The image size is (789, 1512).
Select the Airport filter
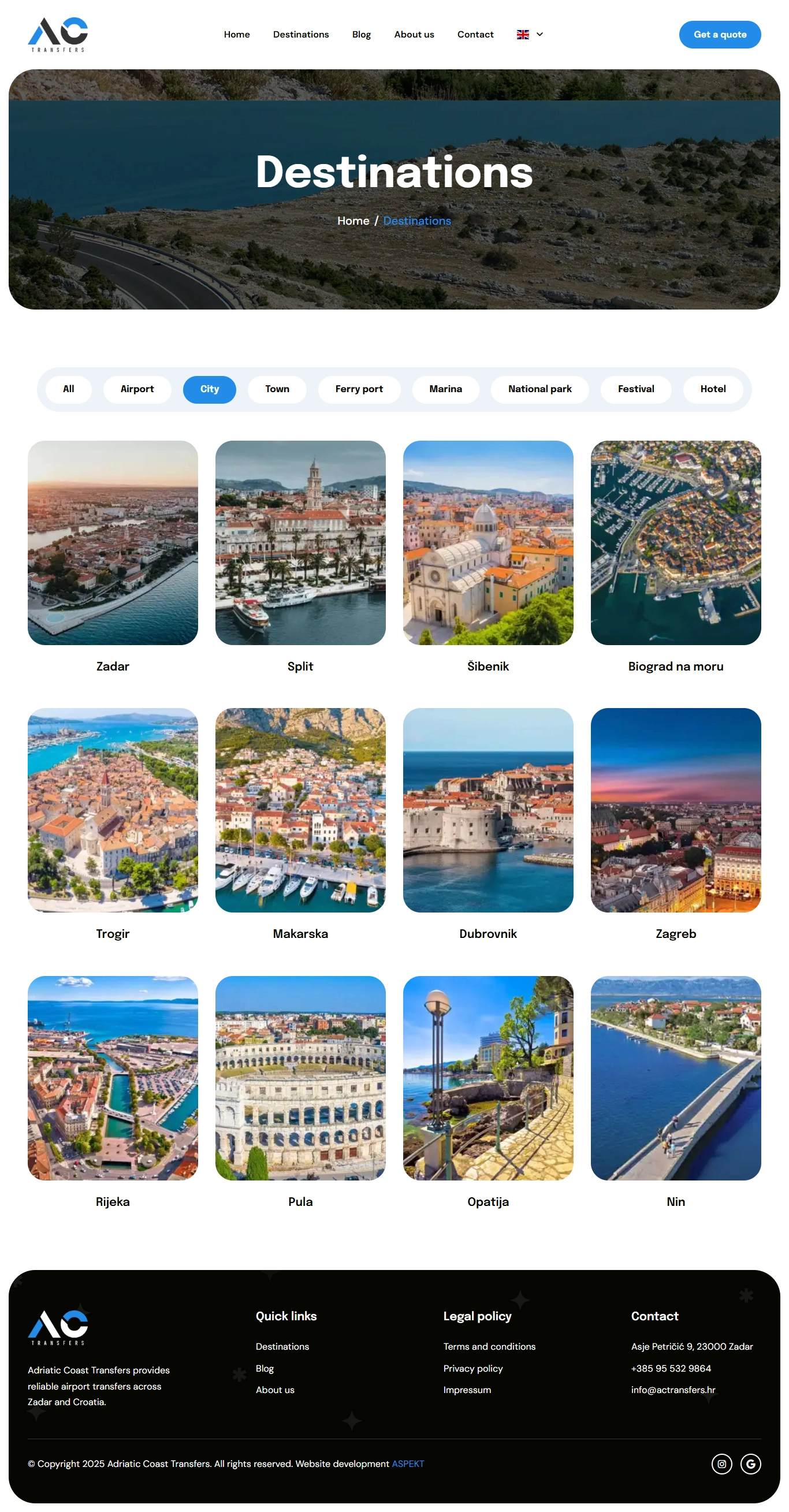click(x=137, y=389)
